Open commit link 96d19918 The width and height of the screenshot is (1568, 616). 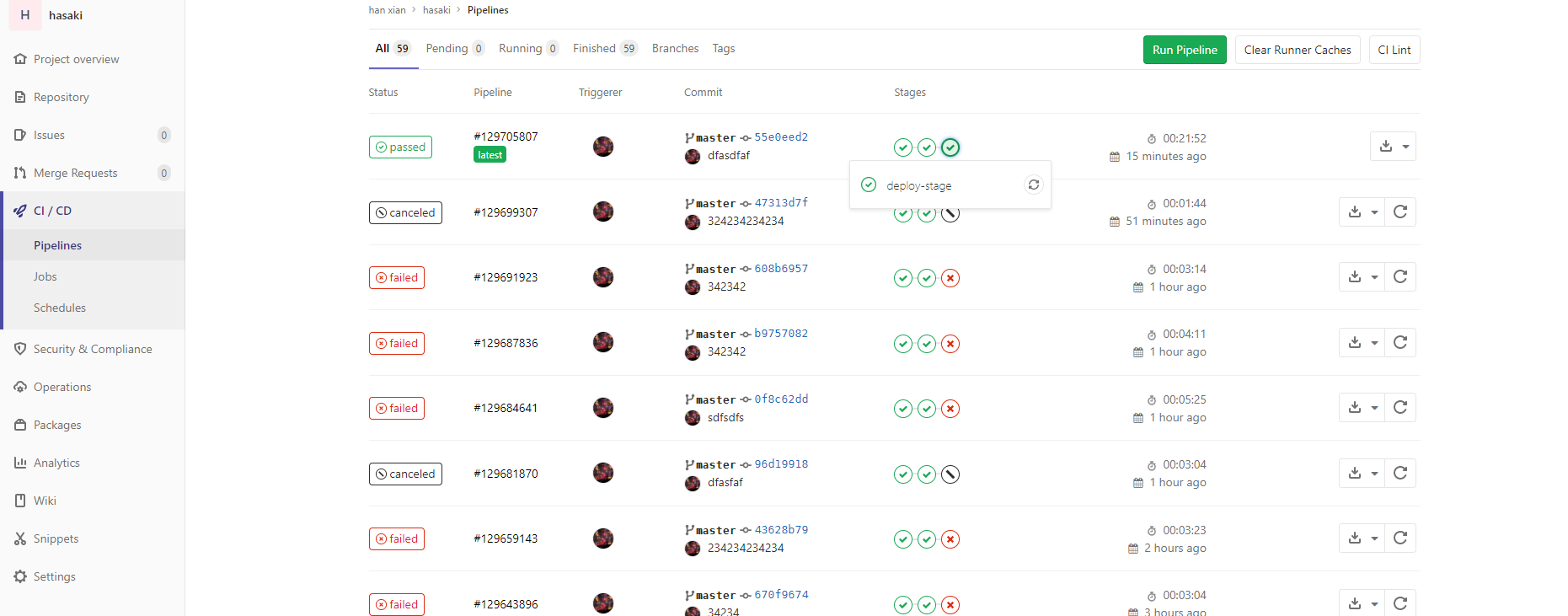[x=781, y=463]
